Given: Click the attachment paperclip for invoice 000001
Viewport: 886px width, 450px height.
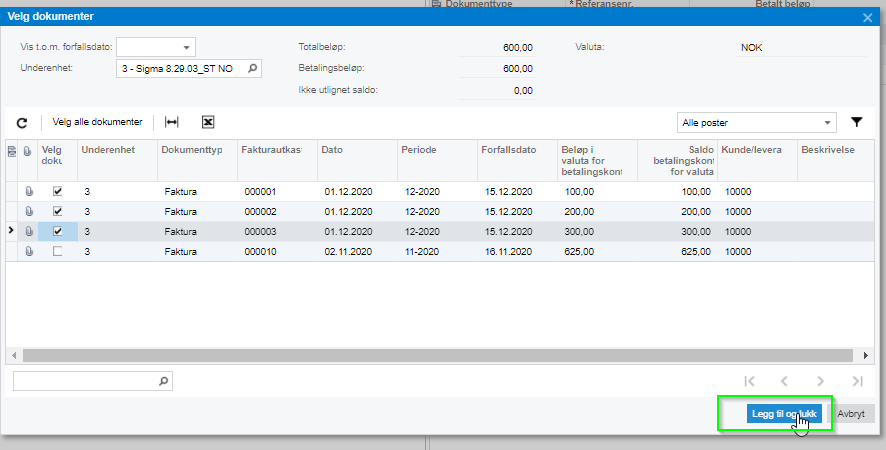Looking at the screenshot, I should 29,191.
